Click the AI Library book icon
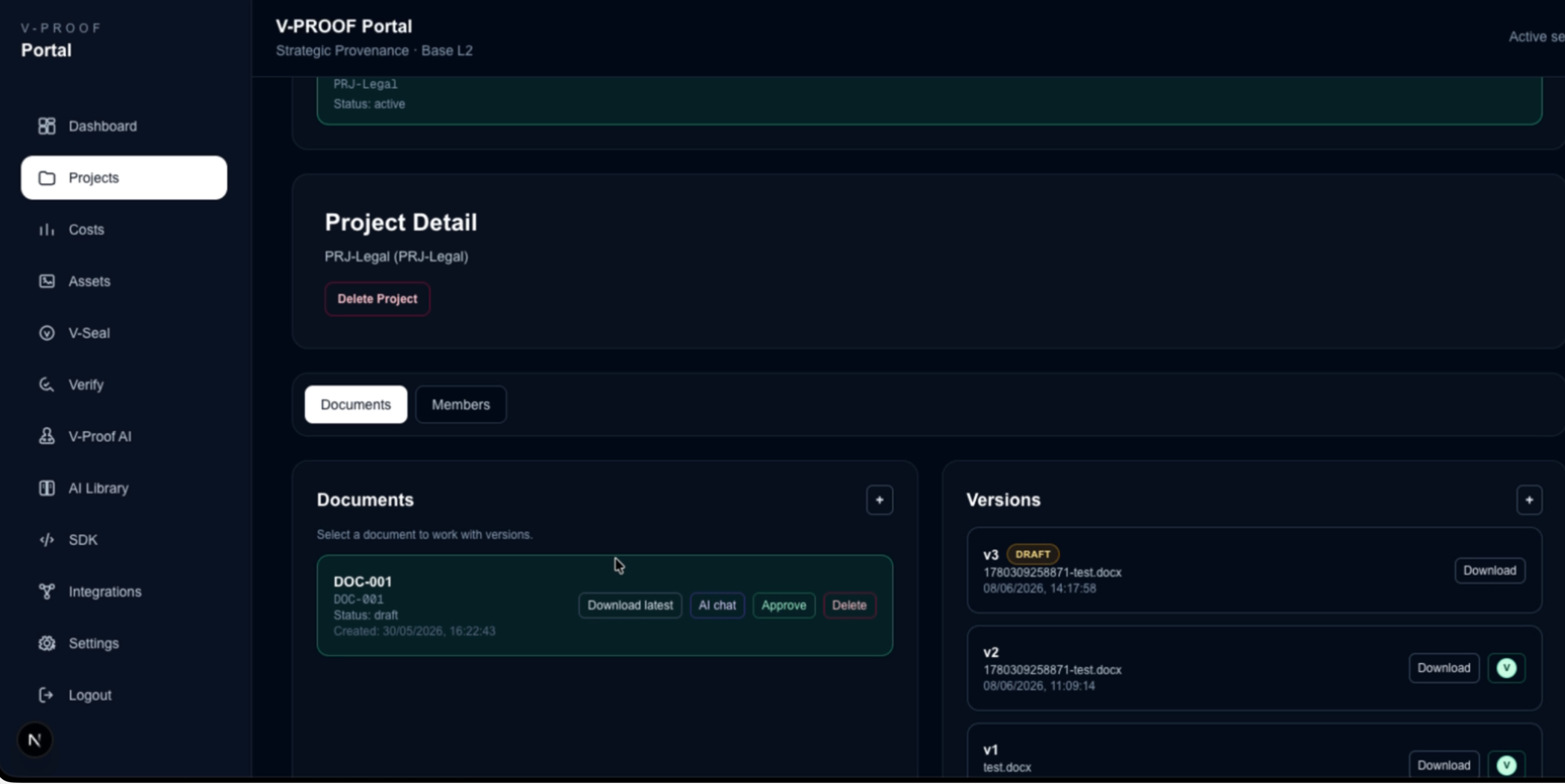The image size is (1565, 784). (x=47, y=488)
